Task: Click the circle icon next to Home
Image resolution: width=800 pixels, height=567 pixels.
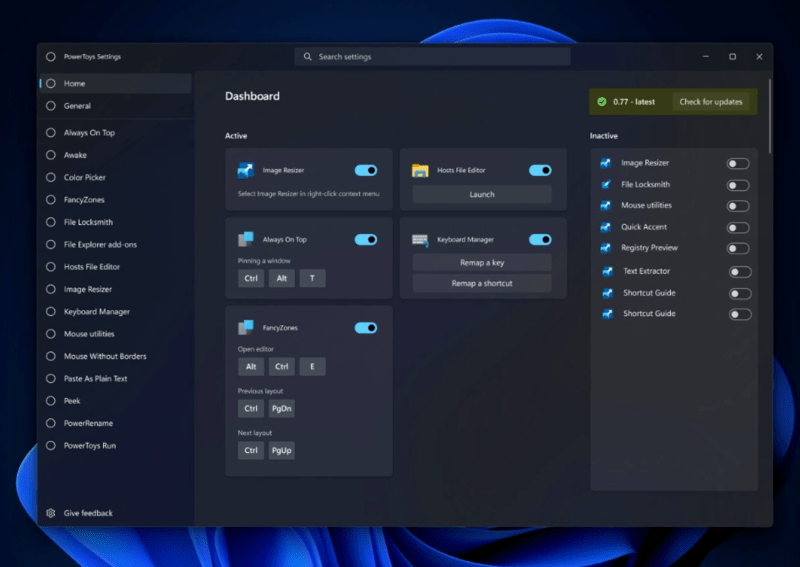Action: [x=51, y=83]
